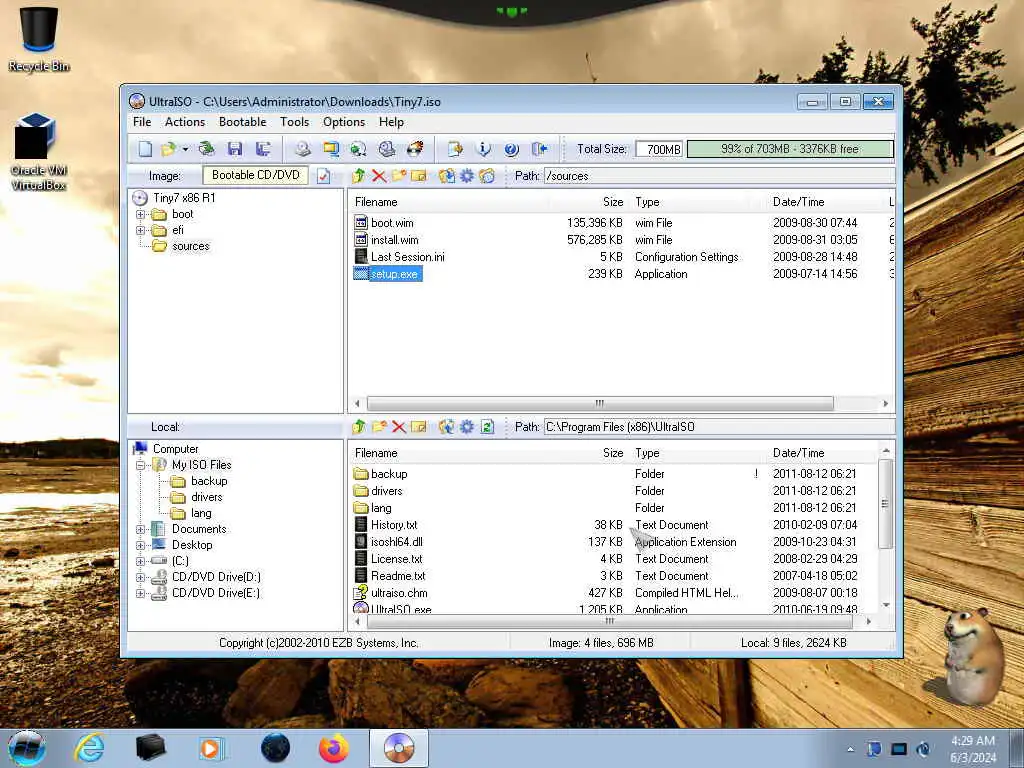Click the Up folder icon in local toolbar
1024x768 pixels.
(358, 427)
